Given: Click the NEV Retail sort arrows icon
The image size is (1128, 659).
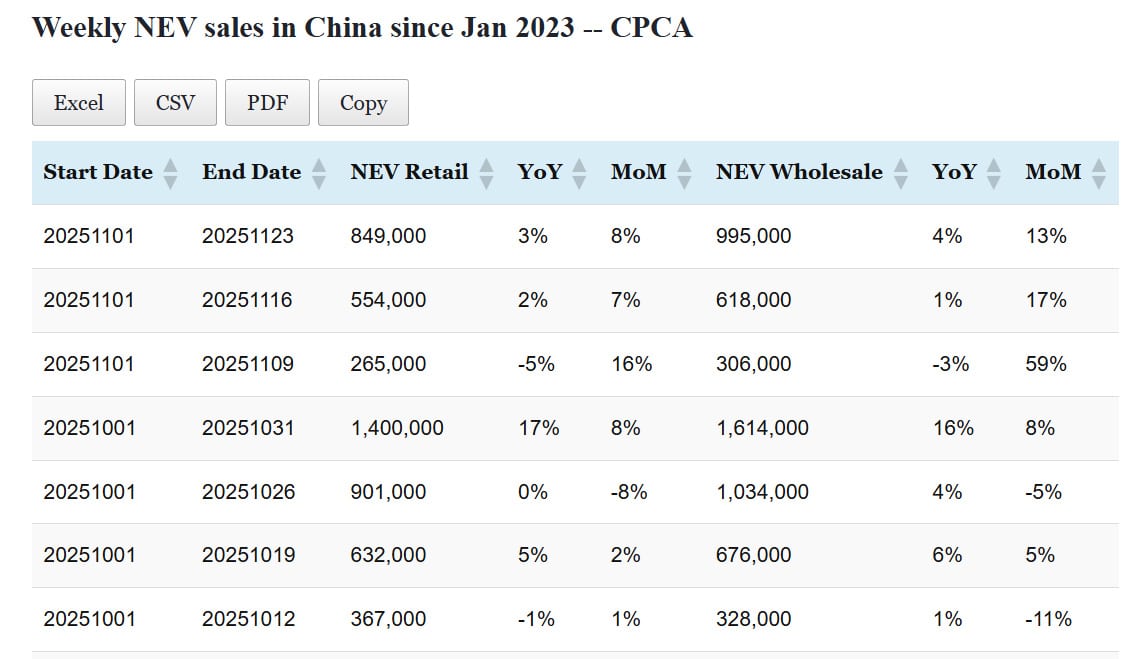Looking at the screenshot, I should pos(487,173).
